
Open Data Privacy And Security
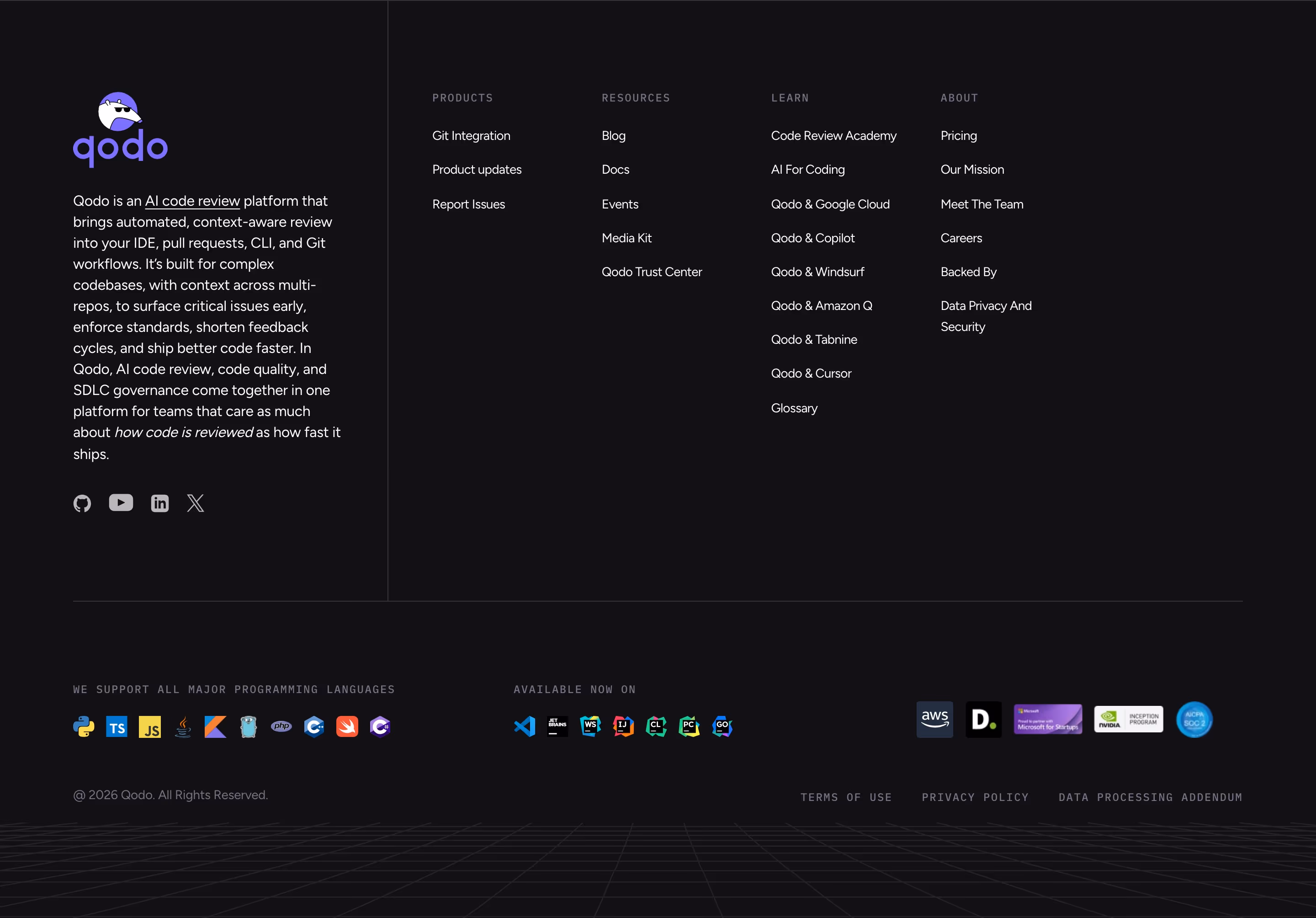(987, 316)
